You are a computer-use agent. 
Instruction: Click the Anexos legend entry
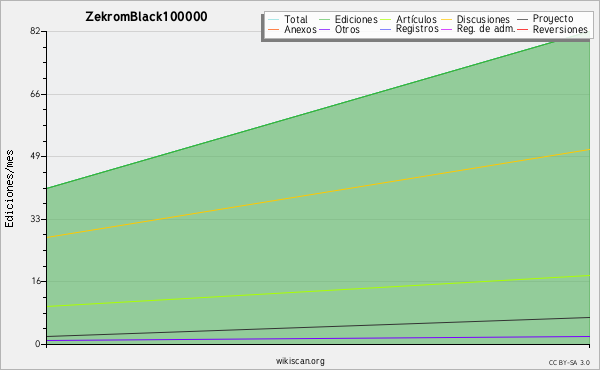click(292, 29)
